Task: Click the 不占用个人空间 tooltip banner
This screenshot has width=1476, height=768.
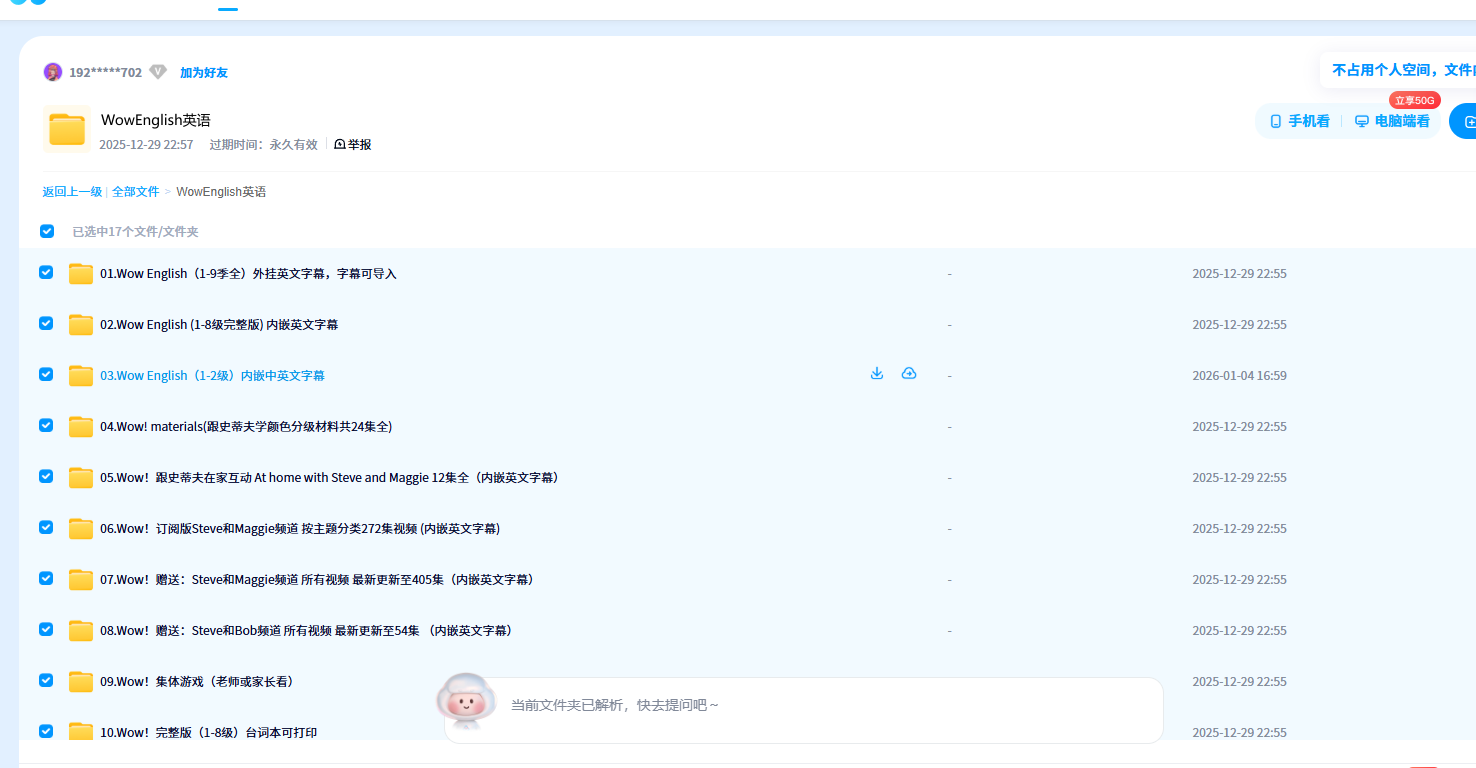Action: [1400, 70]
